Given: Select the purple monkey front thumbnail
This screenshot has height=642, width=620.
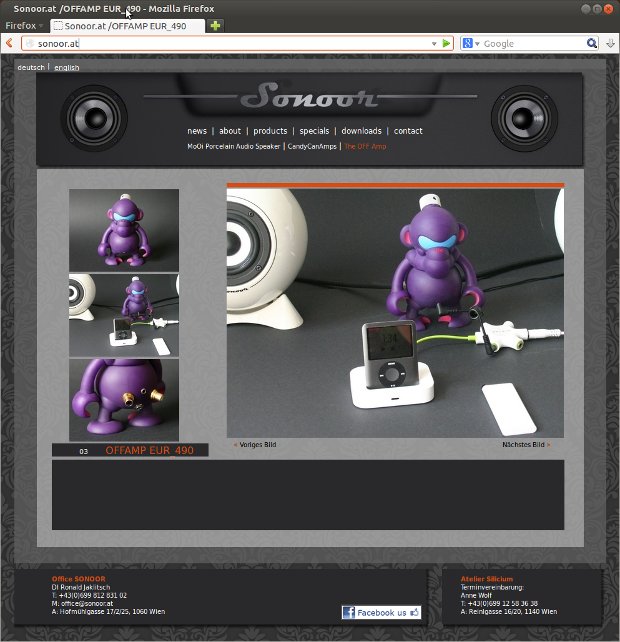Looking at the screenshot, I should (124, 230).
